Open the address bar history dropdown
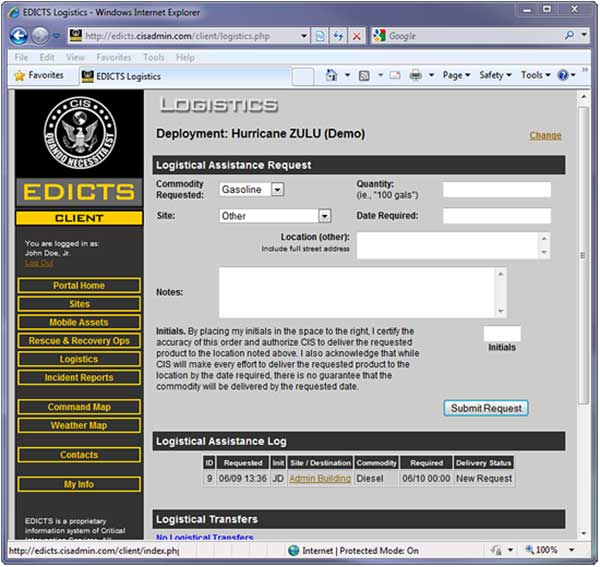 tap(303, 36)
